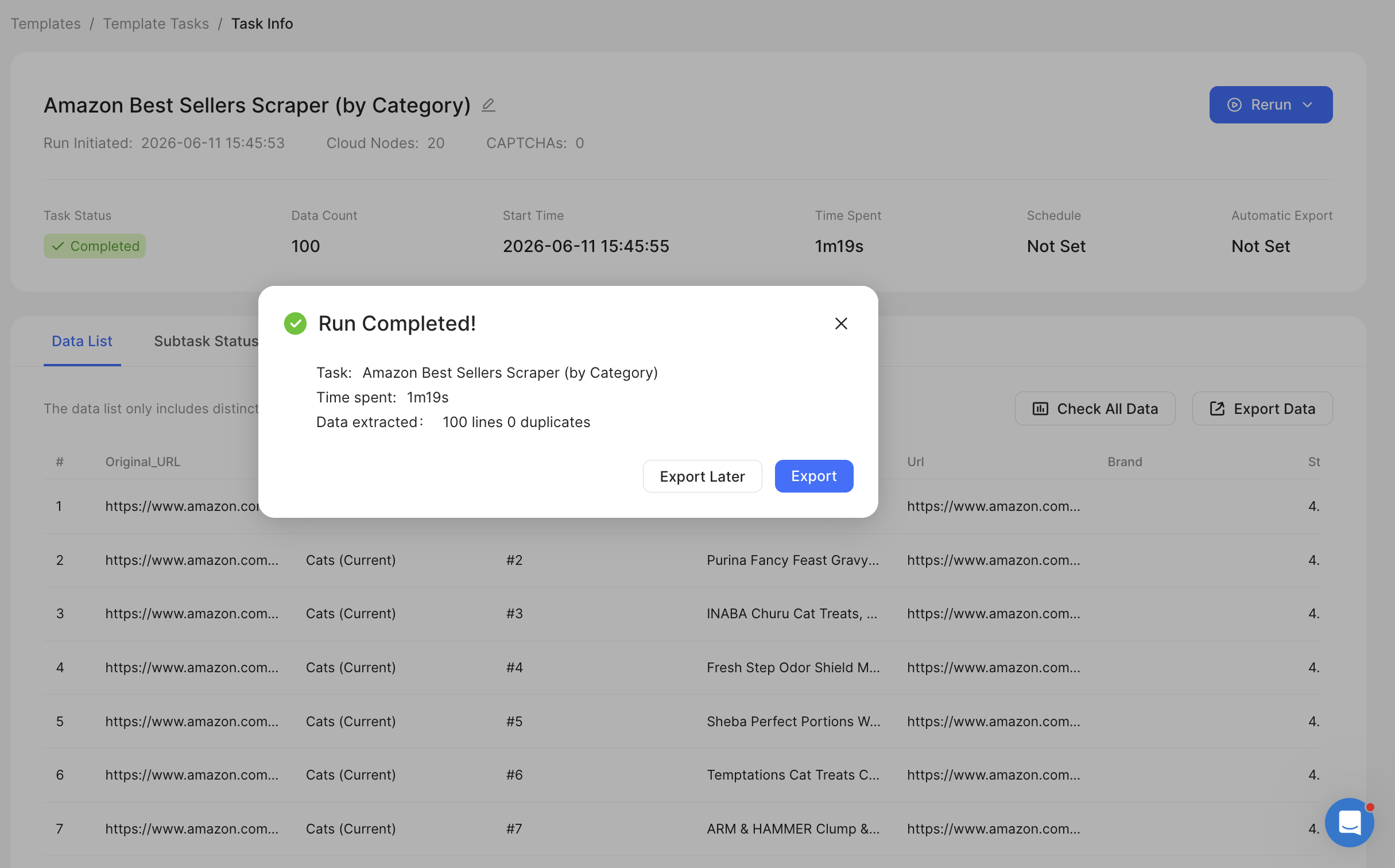Click the Data Count value 100
The image size is (1395, 868).
305,246
